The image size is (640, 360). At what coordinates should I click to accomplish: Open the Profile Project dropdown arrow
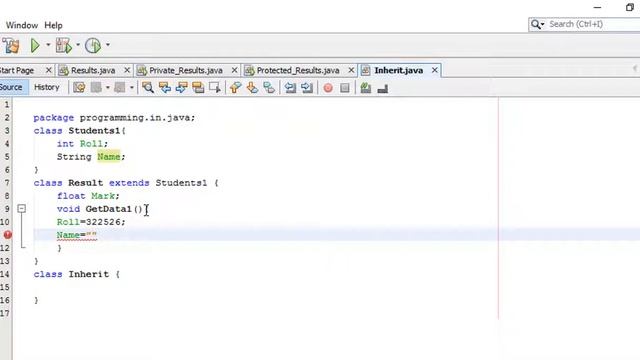click(108, 45)
